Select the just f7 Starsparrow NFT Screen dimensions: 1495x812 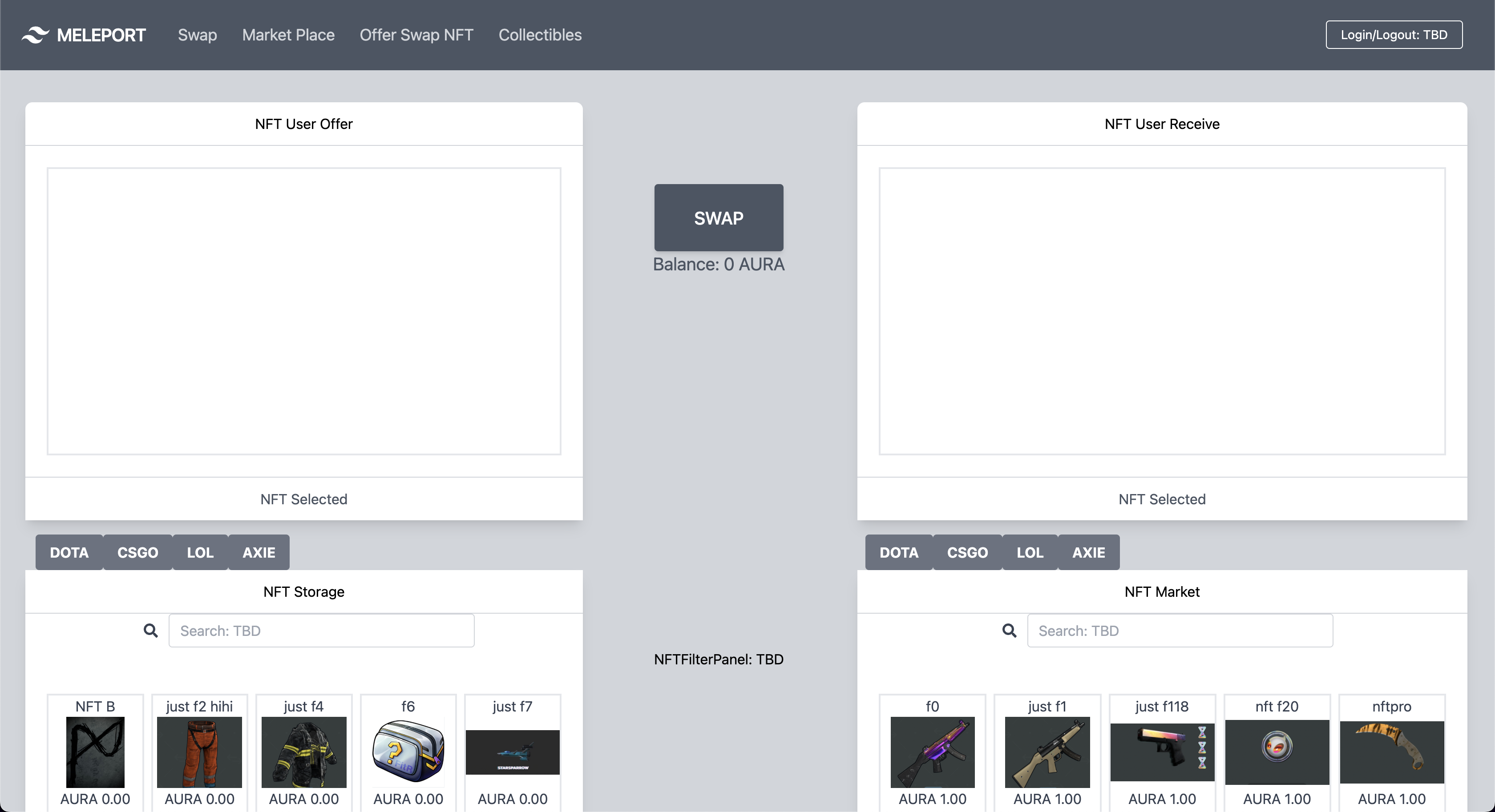(513, 752)
